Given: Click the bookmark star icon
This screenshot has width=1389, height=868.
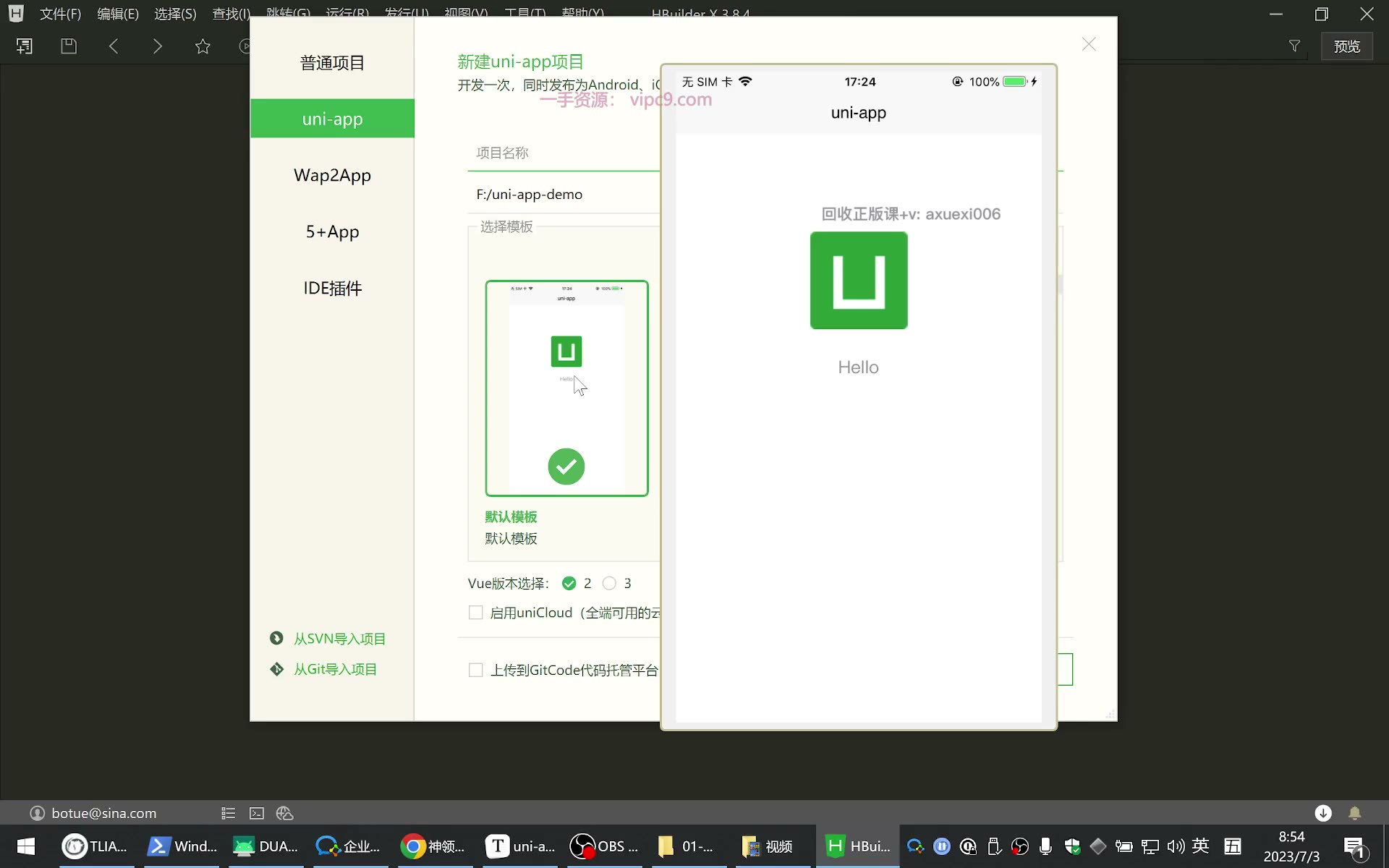Looking at the screenshot, I should [x=203, y=46].
